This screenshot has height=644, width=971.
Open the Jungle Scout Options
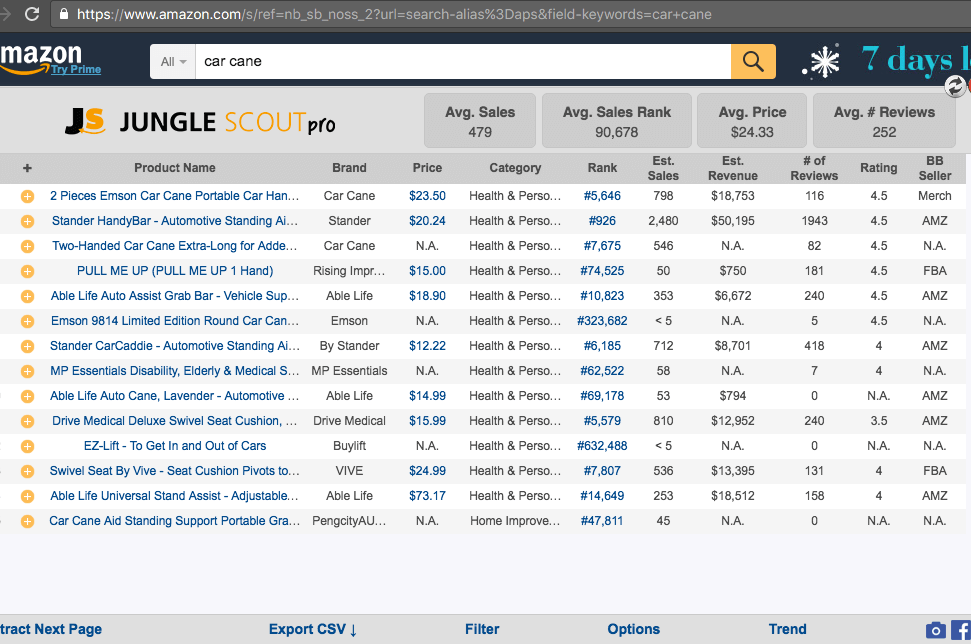(634, 629)
